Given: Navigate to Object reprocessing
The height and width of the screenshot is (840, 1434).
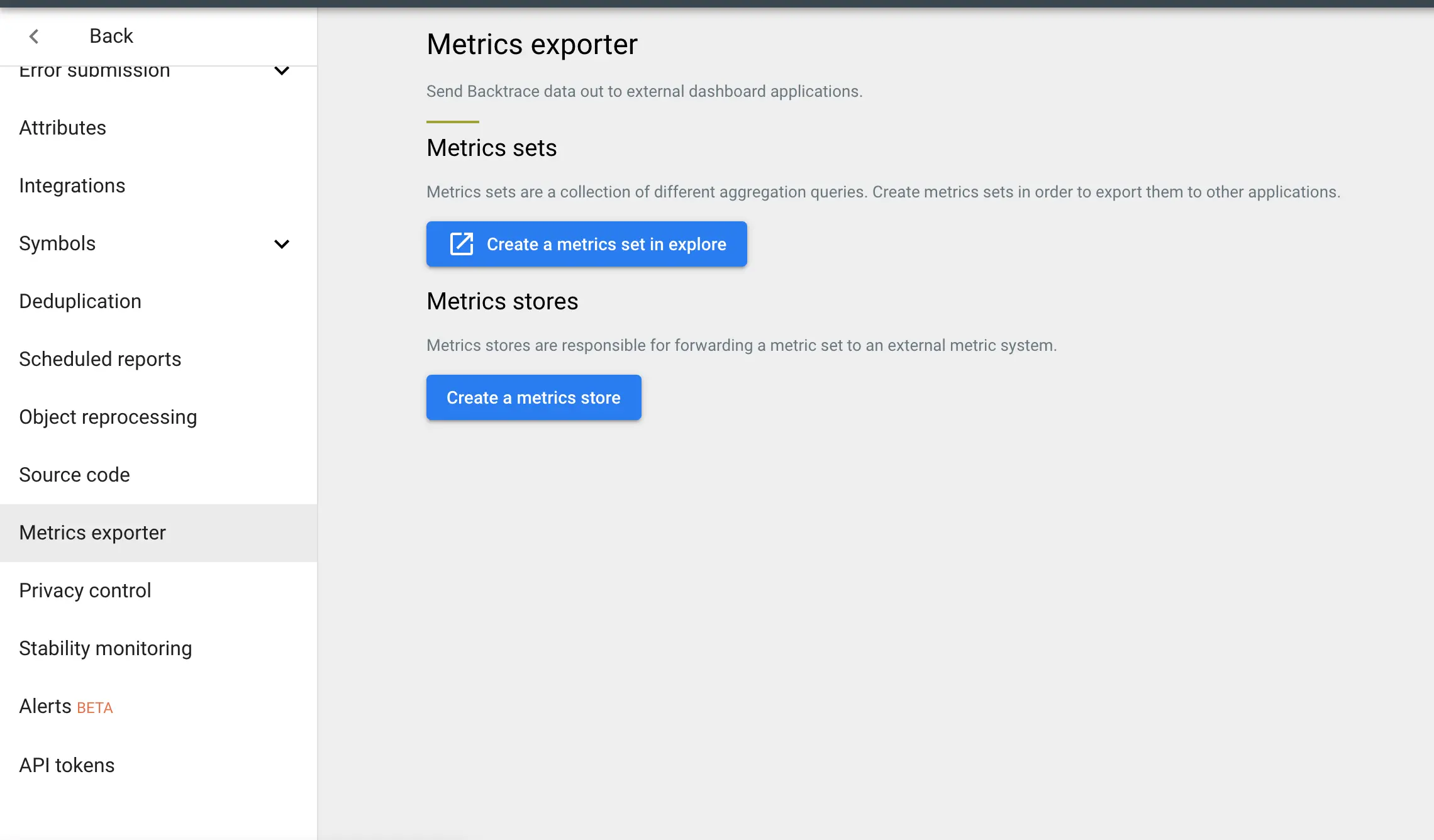Looking at the screenshot, I should tap(108, 417).
